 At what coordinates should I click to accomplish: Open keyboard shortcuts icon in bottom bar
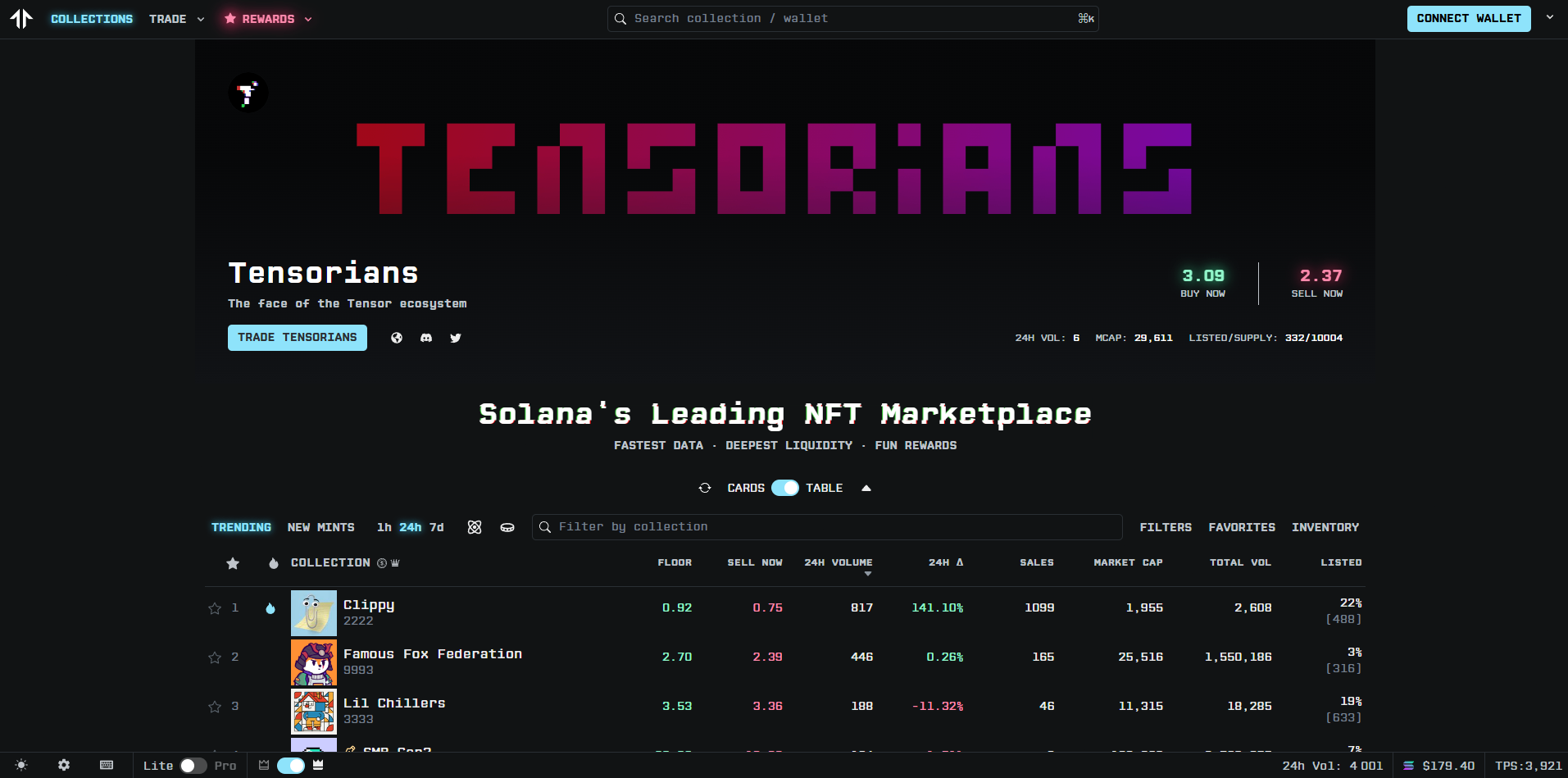[x=107, y=765]
